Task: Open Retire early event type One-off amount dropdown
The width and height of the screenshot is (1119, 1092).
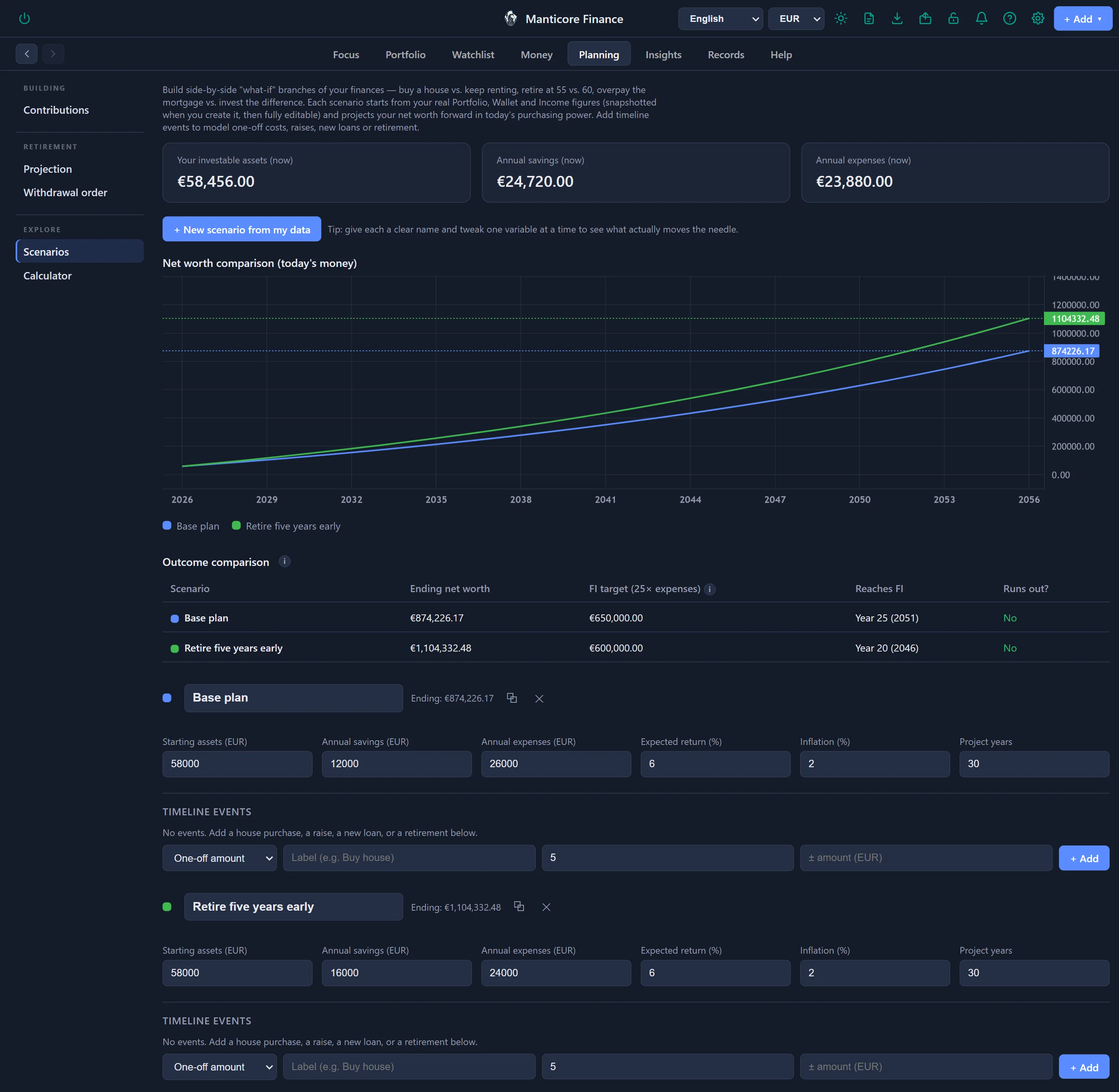Action: 220,1067
